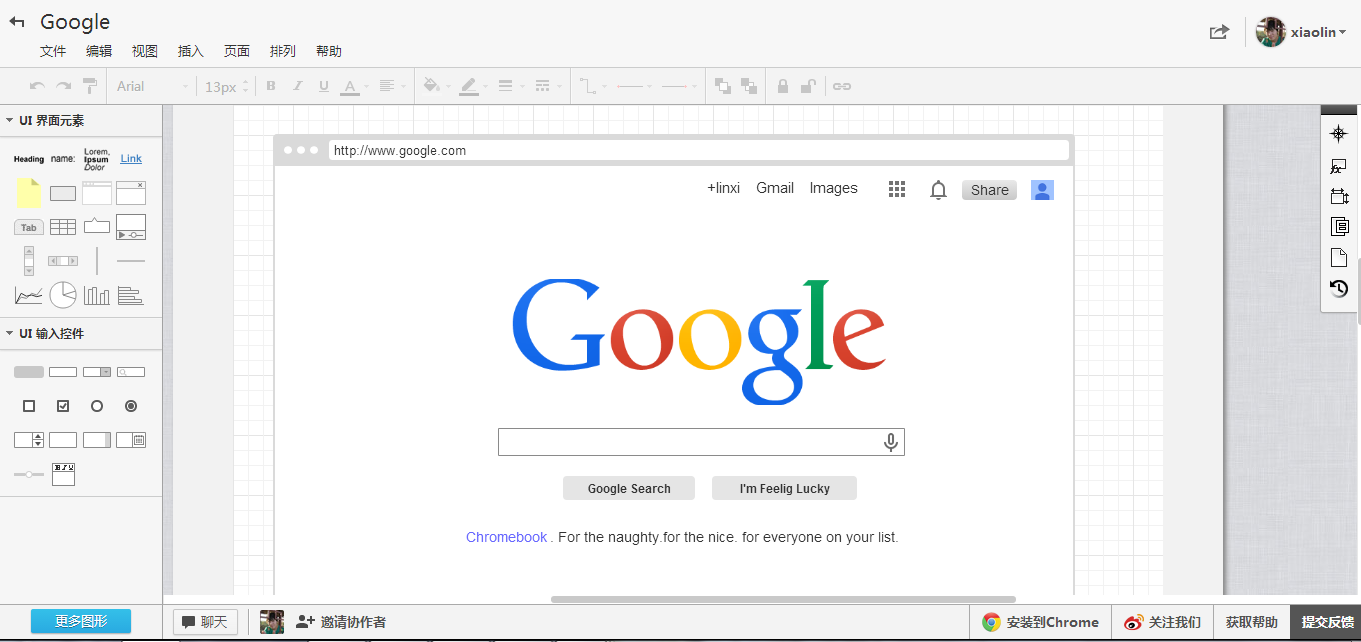Click the notification bell in the mockup
Viewport: 1361px width, 642px height.
tap(938, 190)
